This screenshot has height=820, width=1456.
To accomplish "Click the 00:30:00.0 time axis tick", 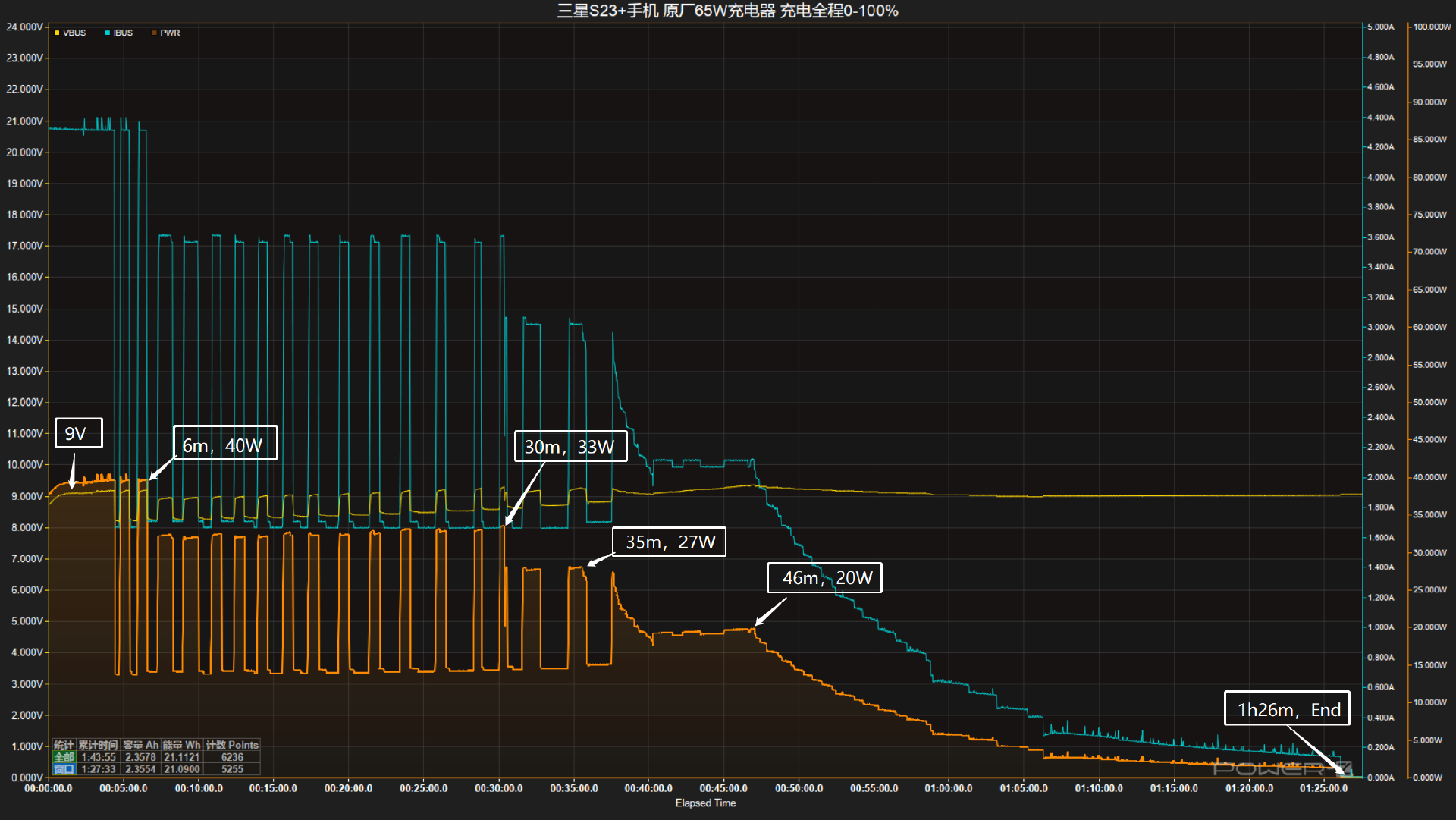I will click(498, 788).
